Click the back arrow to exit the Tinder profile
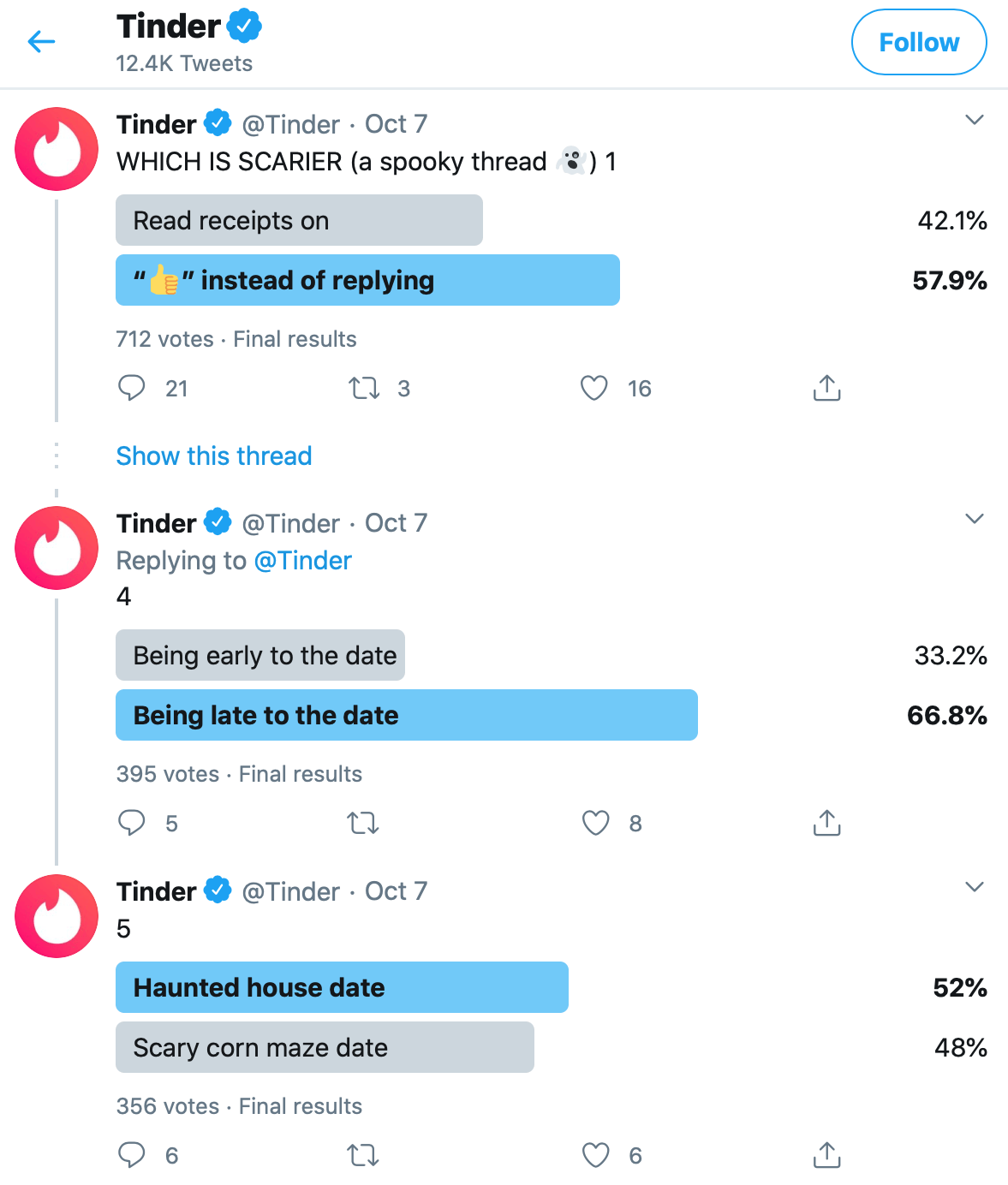This screenshot has height=1185, width=1008. pyautogui.click(x=40, y=41)
